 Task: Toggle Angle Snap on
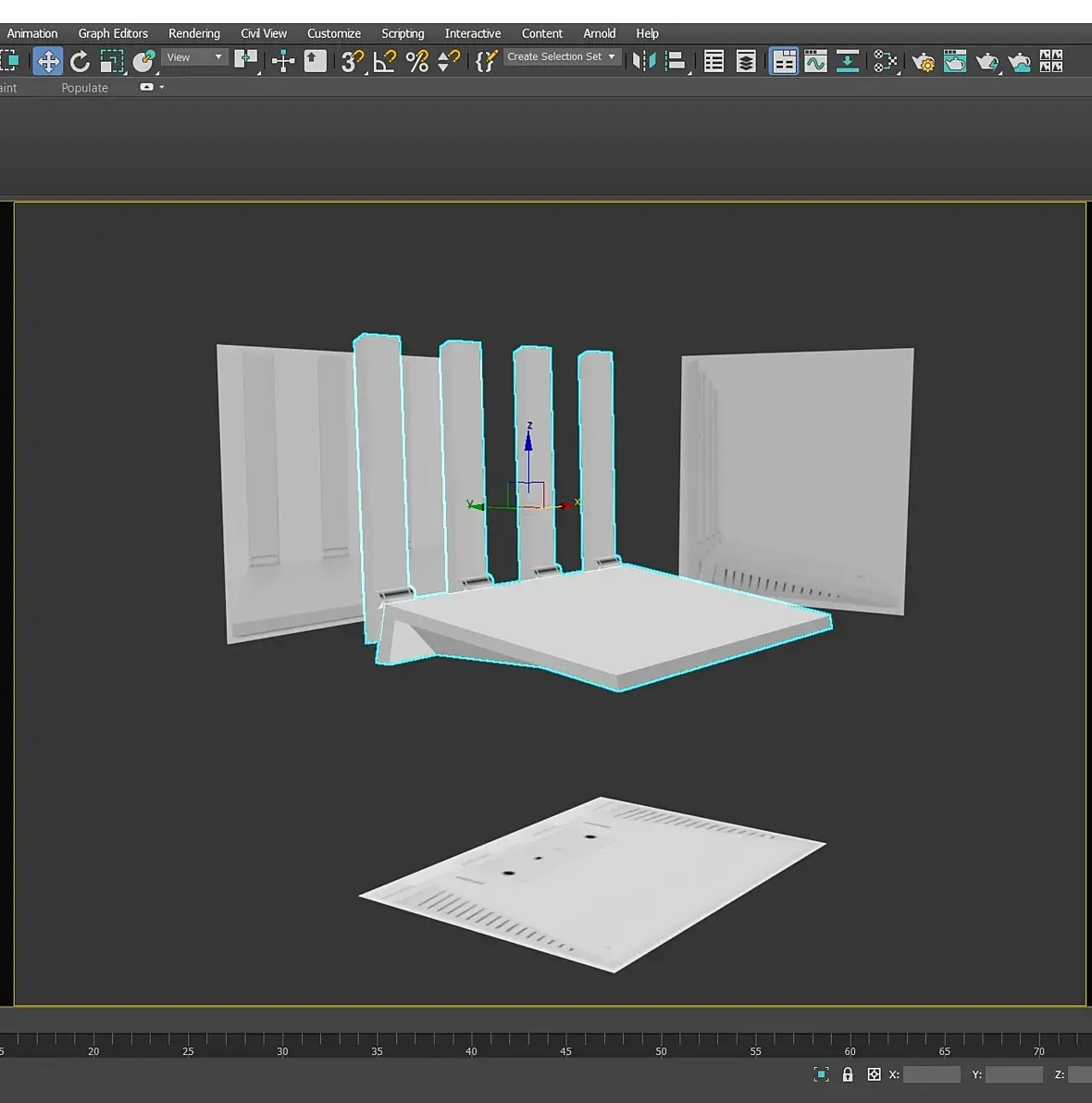[x=384, y=62]
